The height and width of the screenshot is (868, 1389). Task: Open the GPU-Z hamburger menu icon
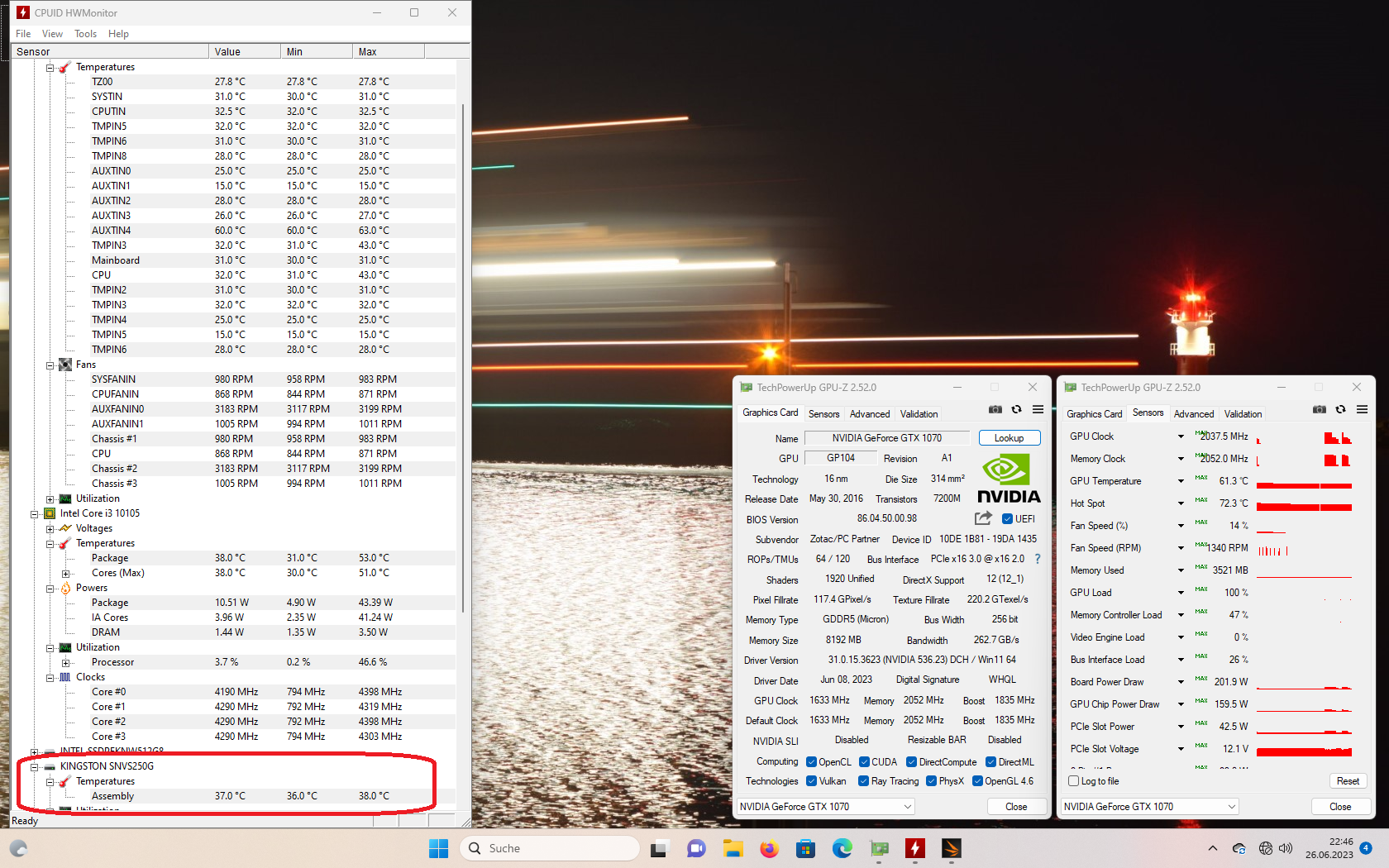click(1038, 409)
